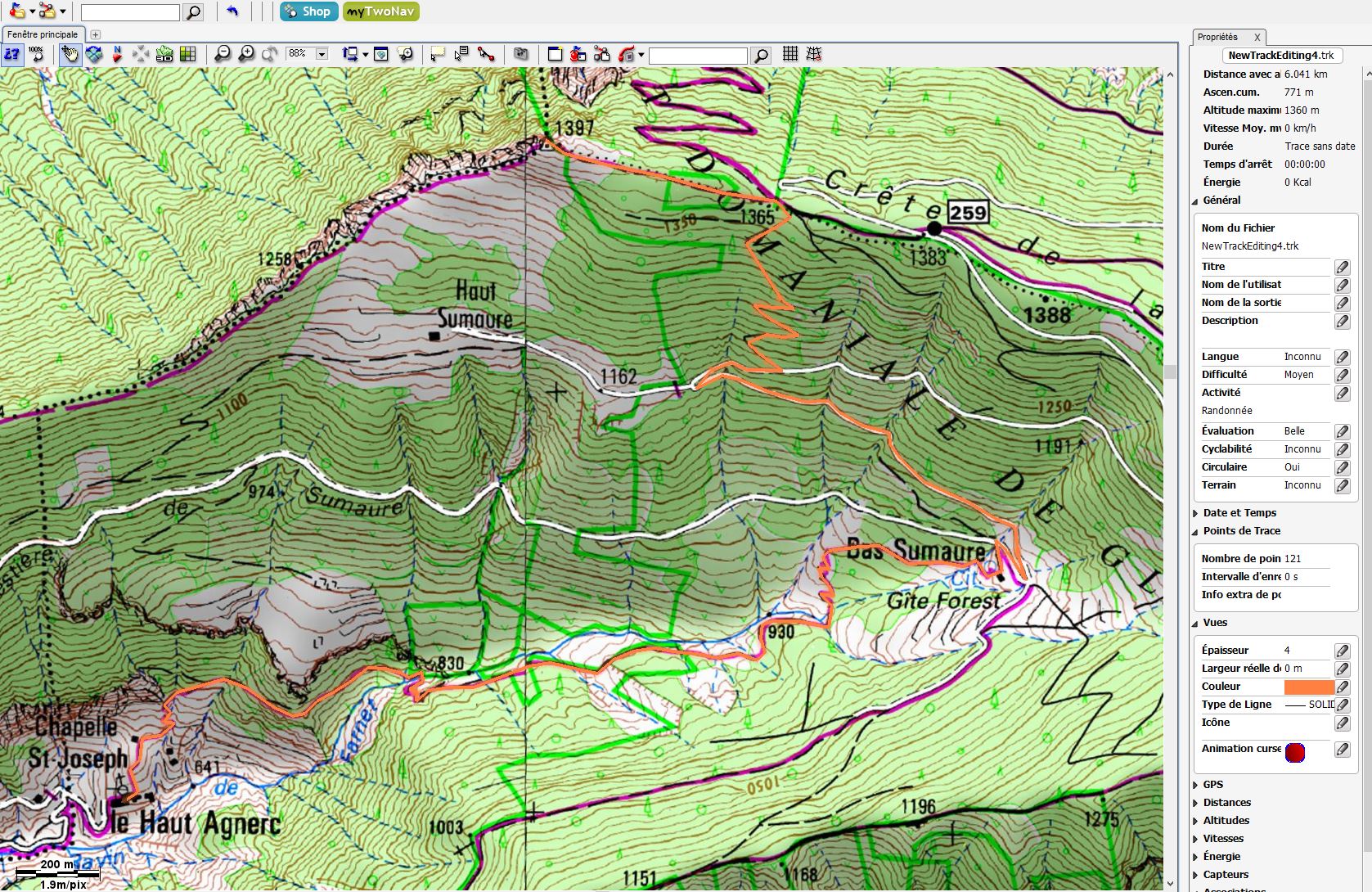Image resolution: width=1372 pixels, height=892 pixels.
Task: Toggle the hand pan tool
Action: tap(70, 54)
